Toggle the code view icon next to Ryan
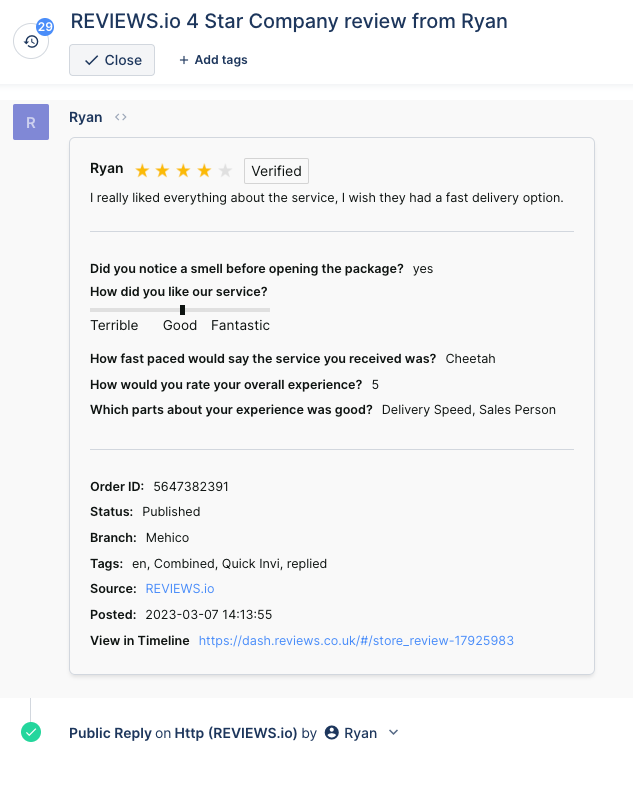 (120, 117)
